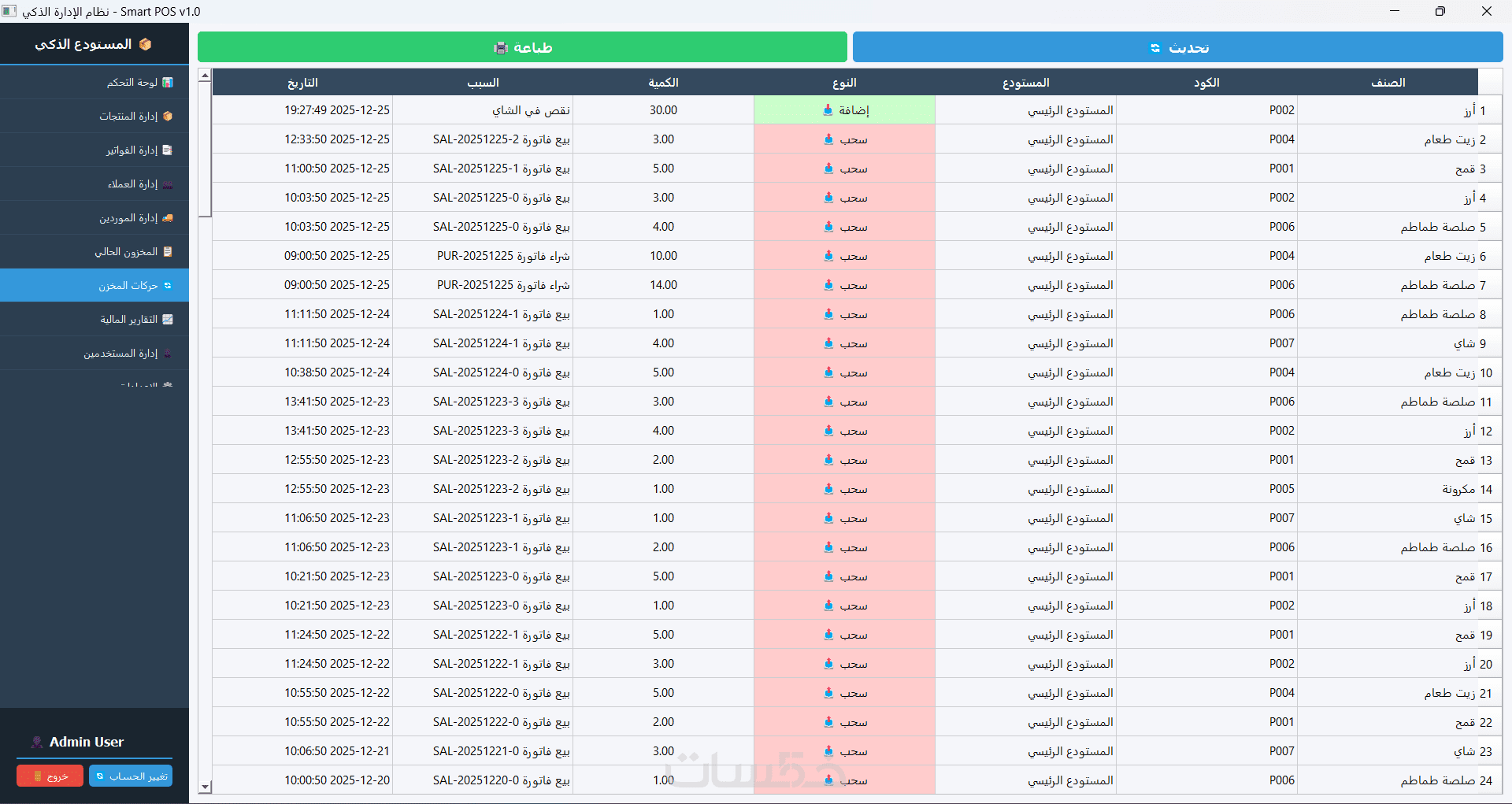Image resolution: width=1512 pixels, height=804 pixels.
Task: Select the type cell إضافة in row 1
Action: coord(844,110)
